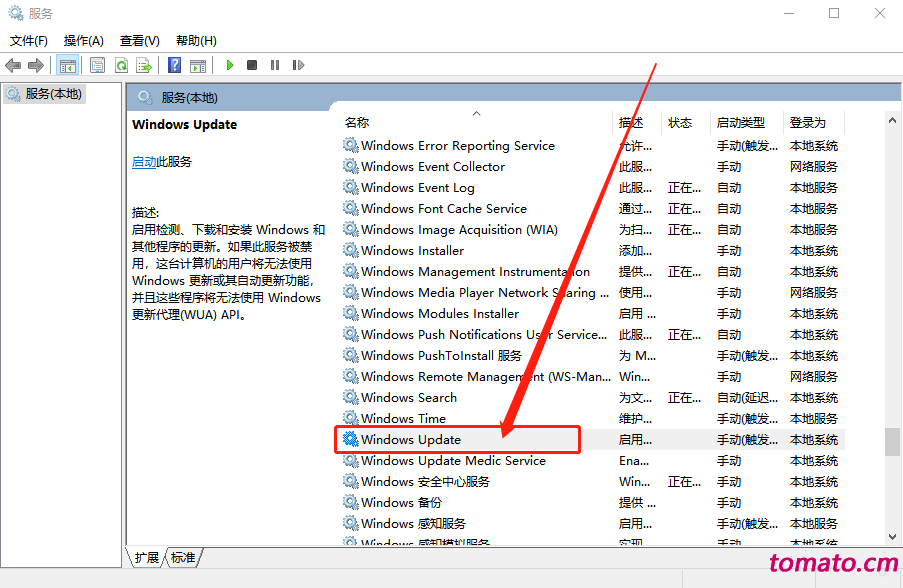Switch to the 标准 tab
This screenshot has width=903, height=588.
click(x=183, y=557)
